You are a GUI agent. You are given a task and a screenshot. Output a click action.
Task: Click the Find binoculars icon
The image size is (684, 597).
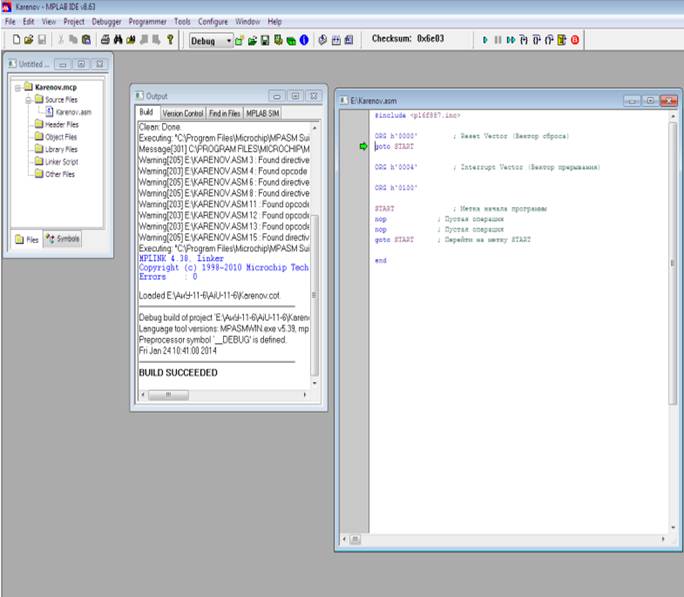(118, 40)
